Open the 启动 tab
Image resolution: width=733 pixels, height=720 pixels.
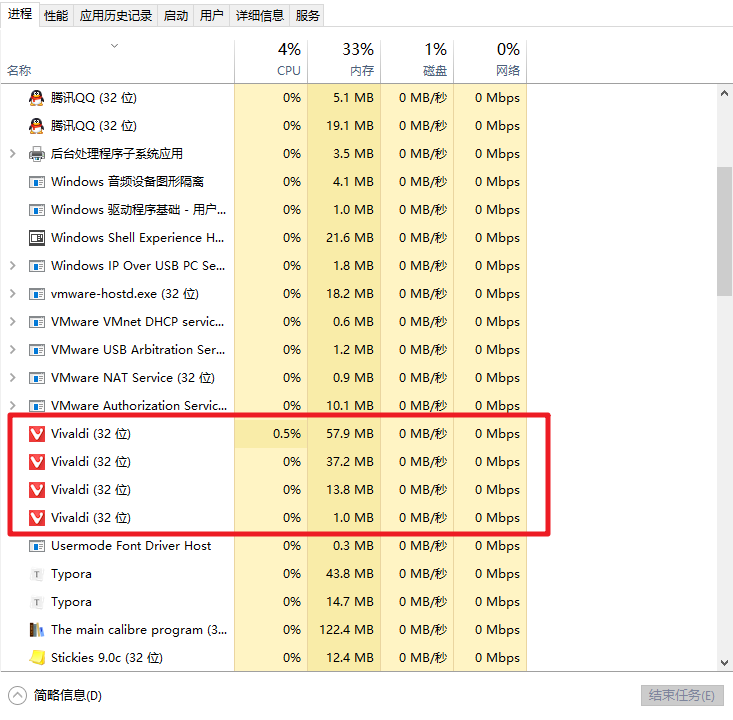coord(175,15)
